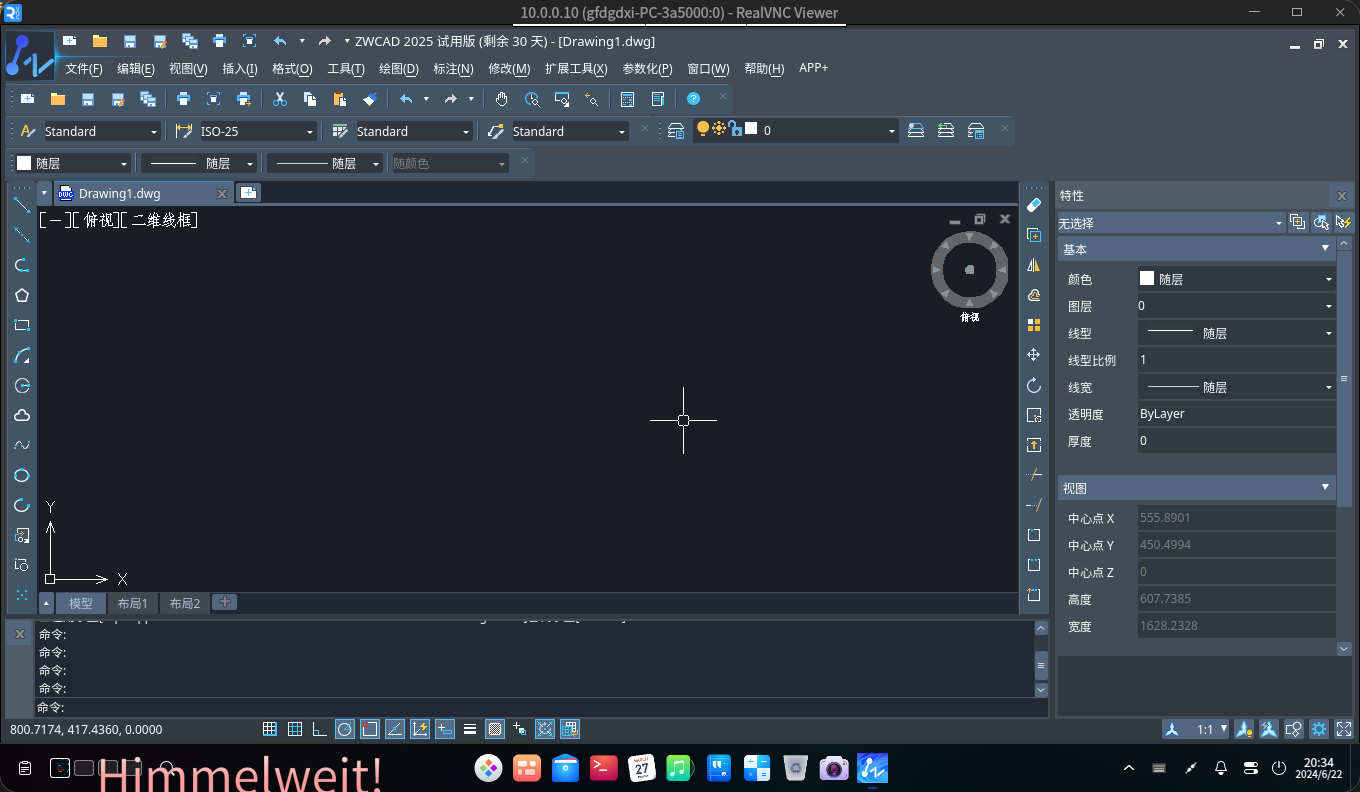Choose the Ellipse drawing tool
1360x792 pixels.
[22, 475]
